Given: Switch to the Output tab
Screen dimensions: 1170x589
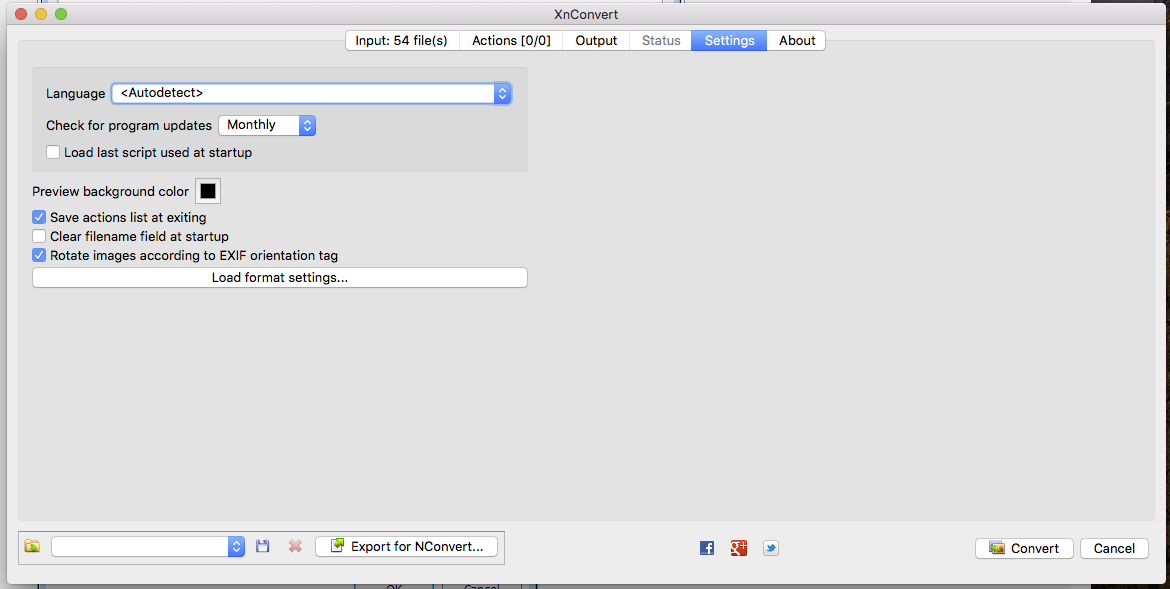Looking at the screenshot, I should coord(596,40).
